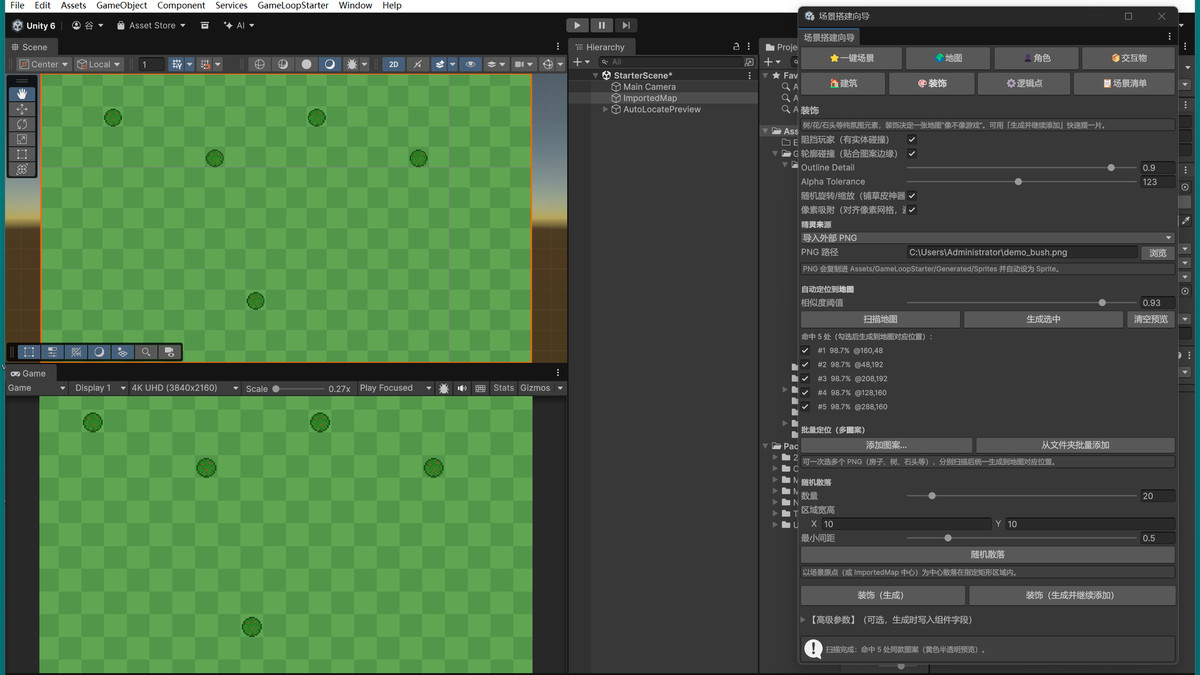
Task: Click the Step frame button
Action: [625, 25]
